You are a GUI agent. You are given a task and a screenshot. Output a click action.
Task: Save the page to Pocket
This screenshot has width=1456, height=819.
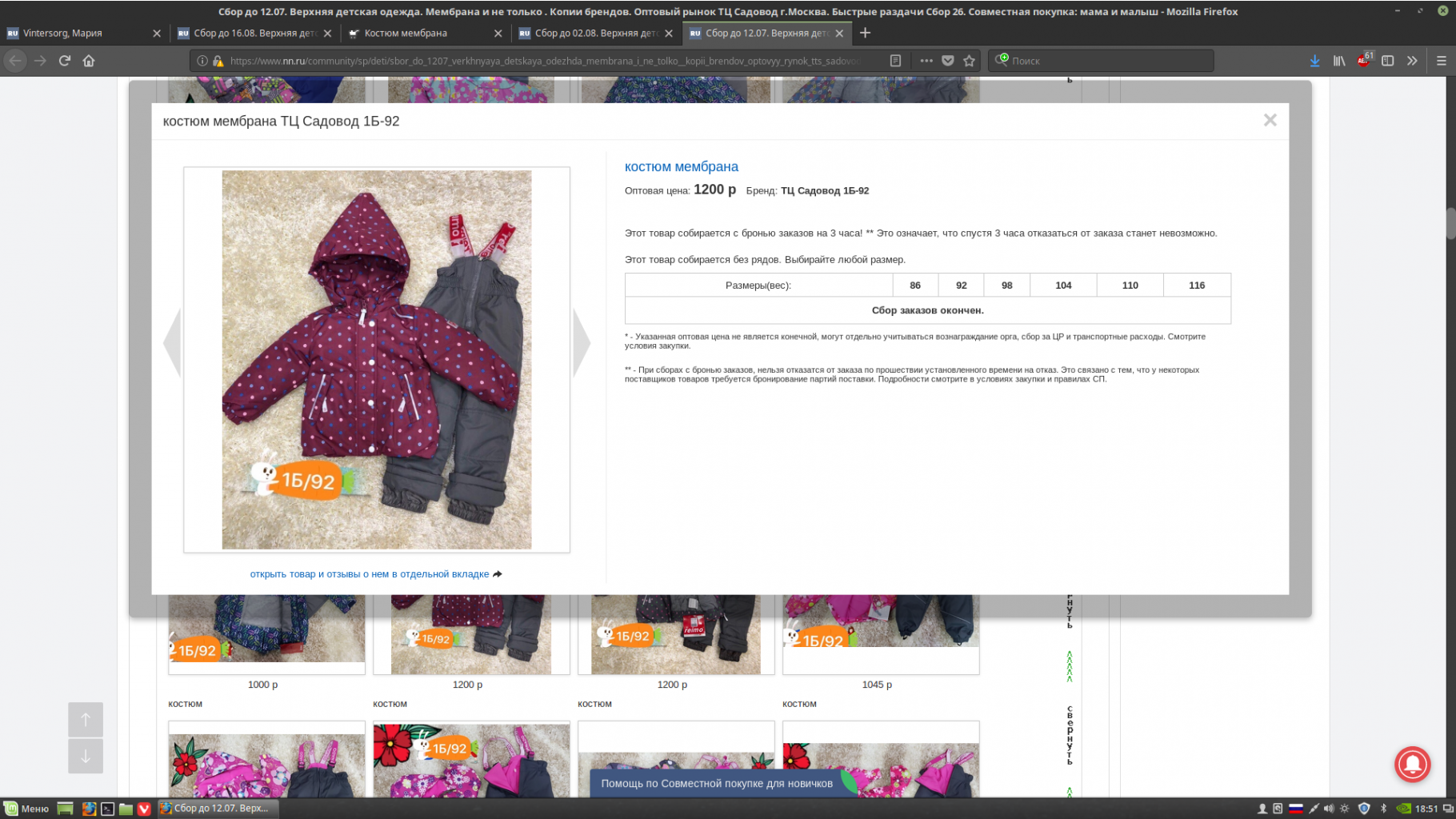pos(948,61)
